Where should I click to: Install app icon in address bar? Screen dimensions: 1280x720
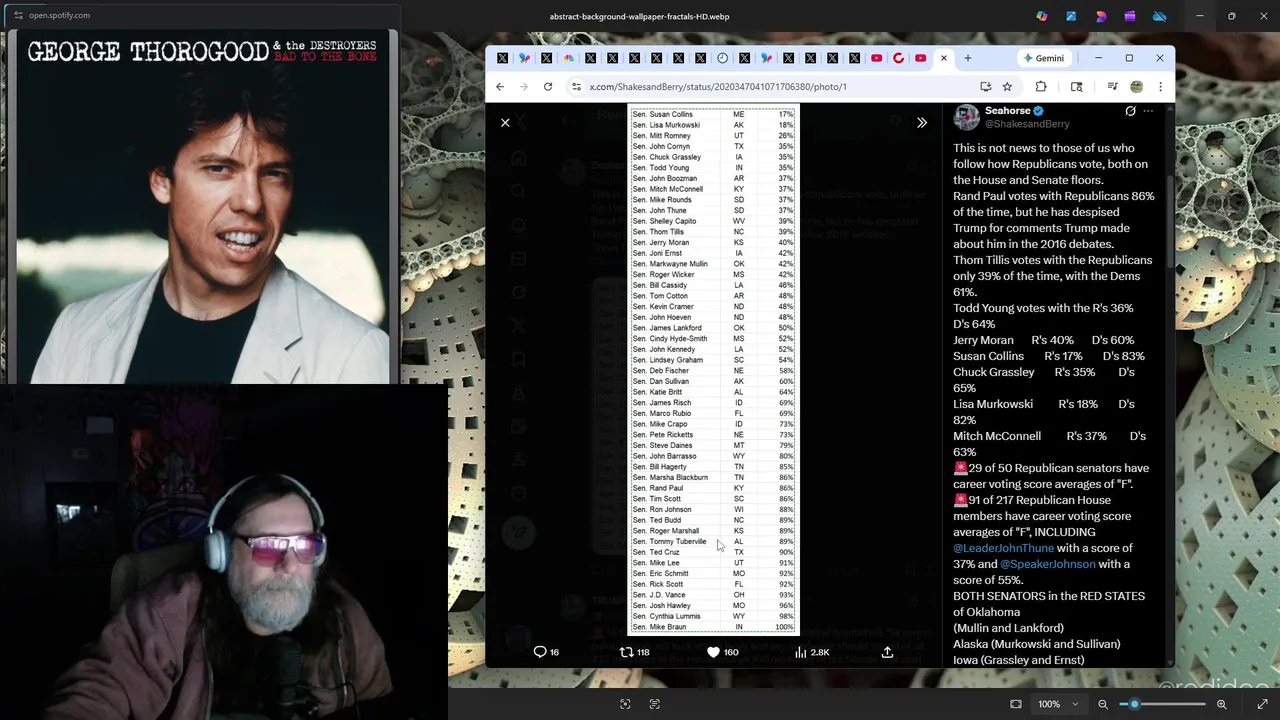pyautogui.click(x=985, y=87)
